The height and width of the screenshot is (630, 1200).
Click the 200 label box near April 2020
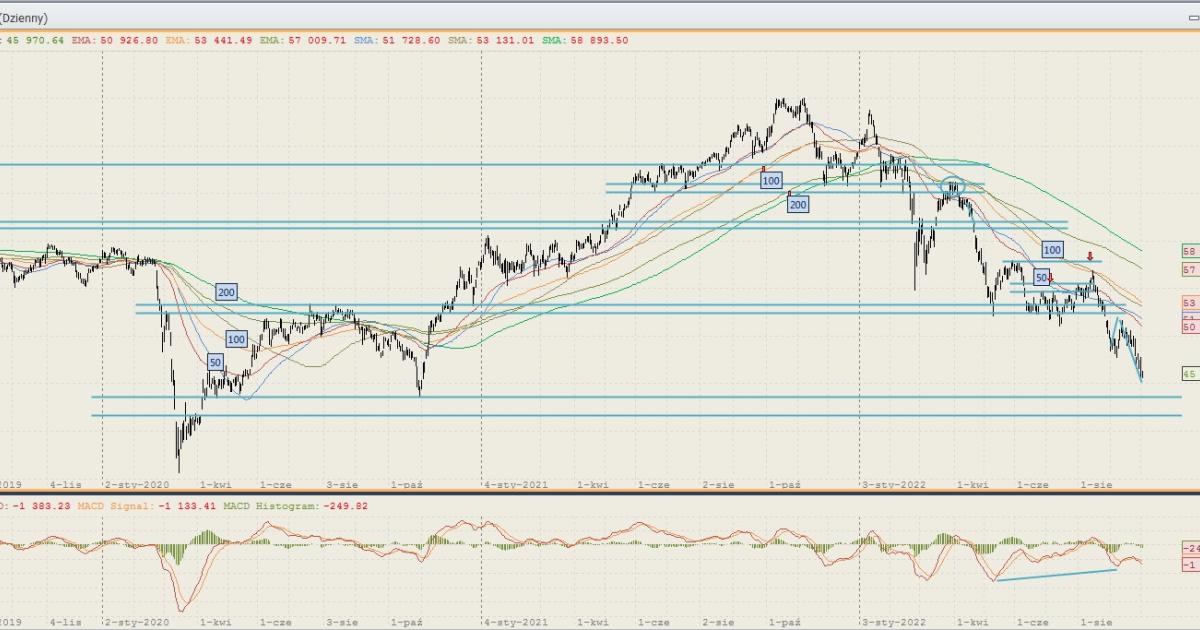click(226, 292)
